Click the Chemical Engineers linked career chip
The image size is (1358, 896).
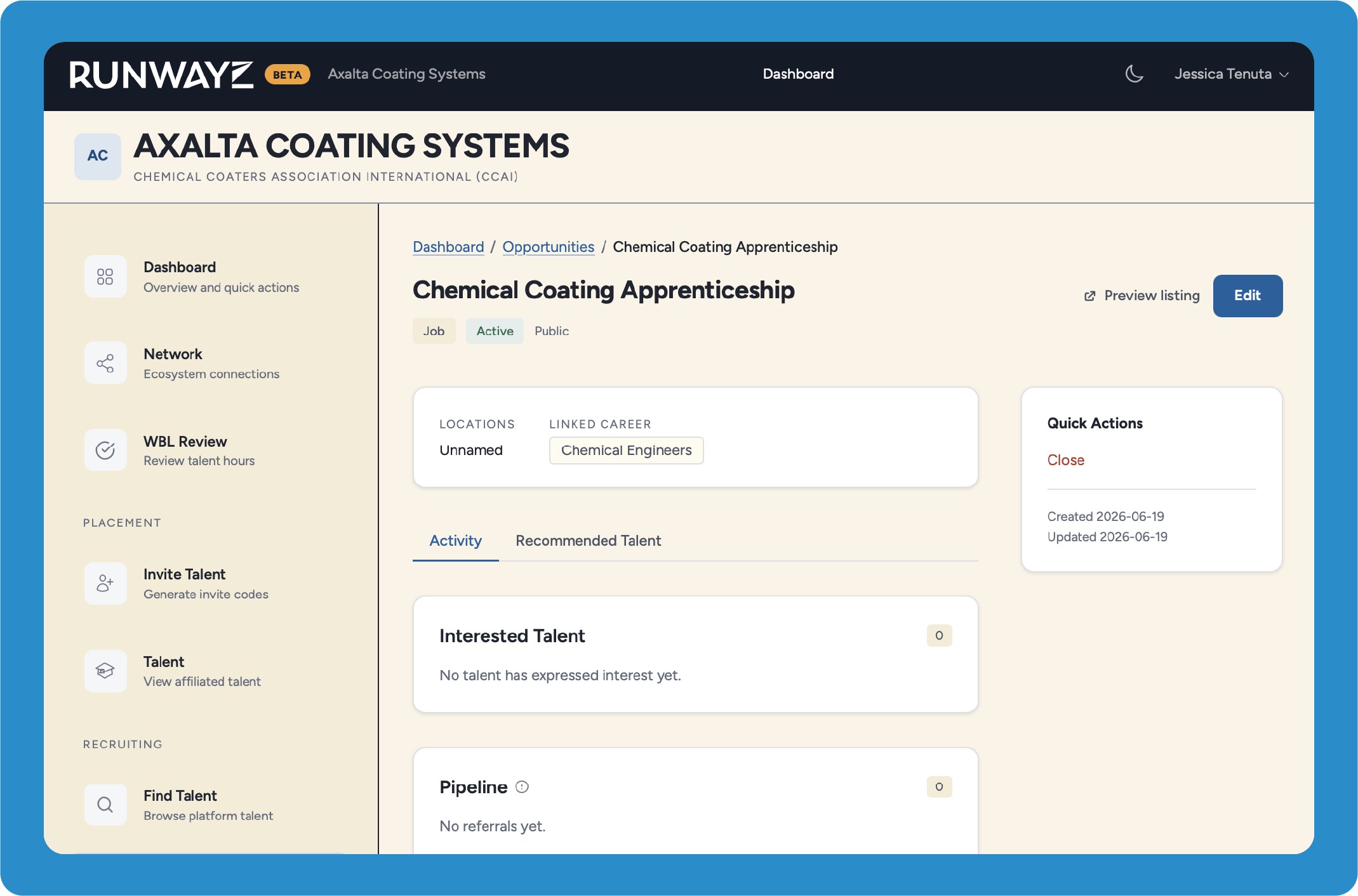coord(627,451)
